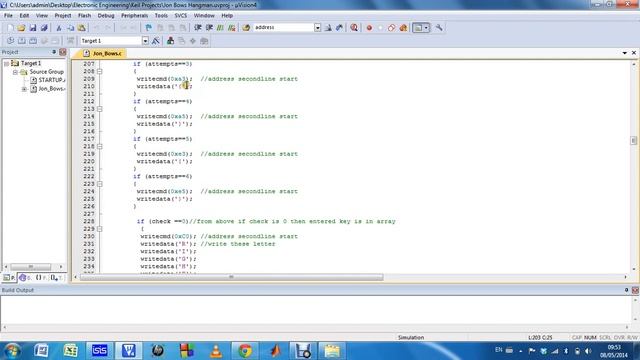Rebuild all target files with the Rebuild icon

pos(33,41)
